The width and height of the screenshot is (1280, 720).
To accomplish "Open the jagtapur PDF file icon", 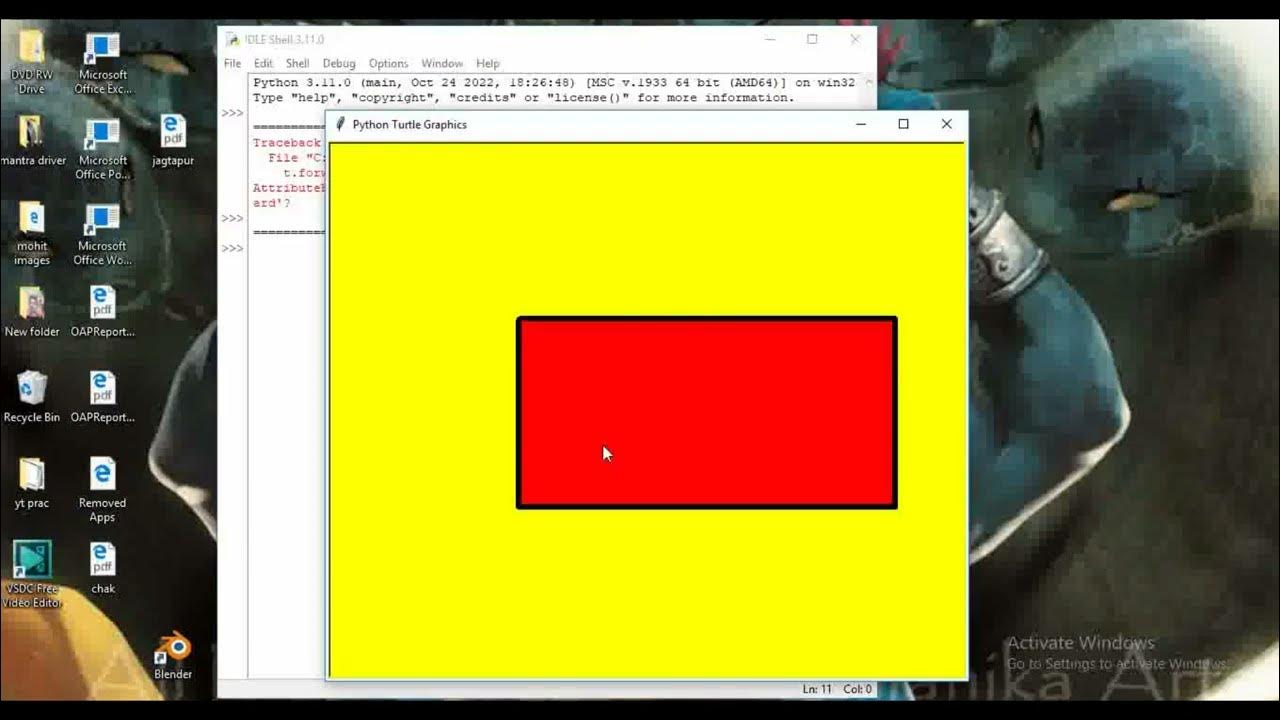I will pos(173,140).
